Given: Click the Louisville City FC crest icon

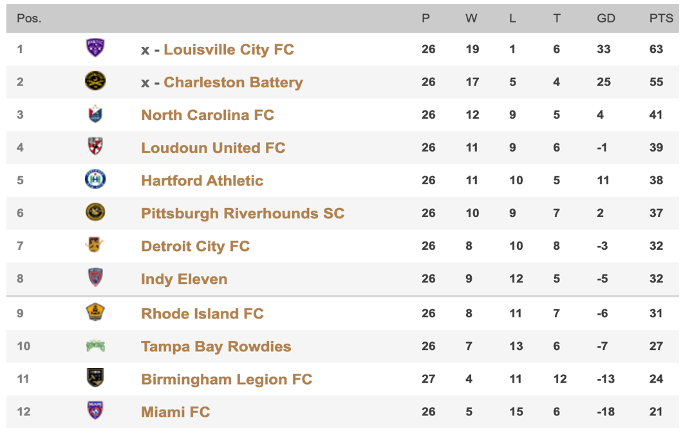Looking at the screenshot, I should click(95, 48).
